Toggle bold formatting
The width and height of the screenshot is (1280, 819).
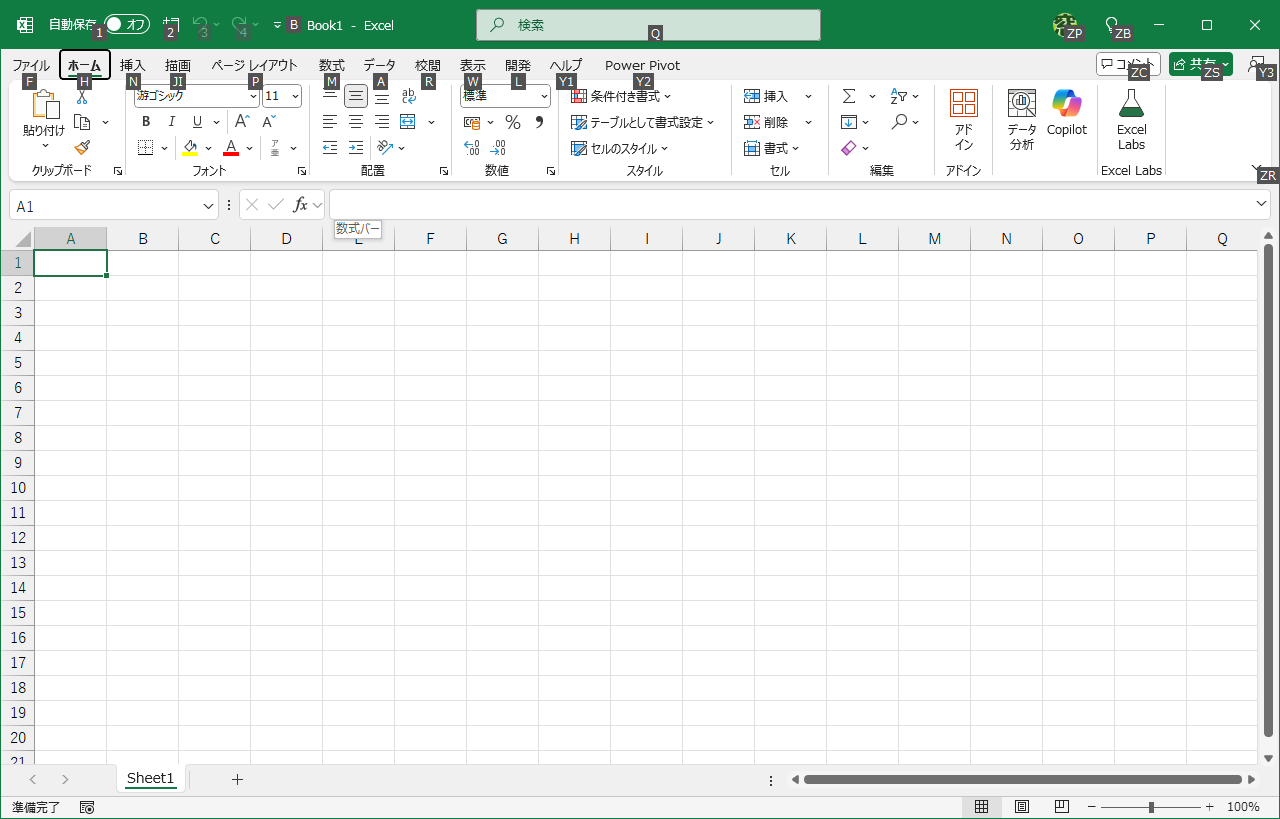146,122
